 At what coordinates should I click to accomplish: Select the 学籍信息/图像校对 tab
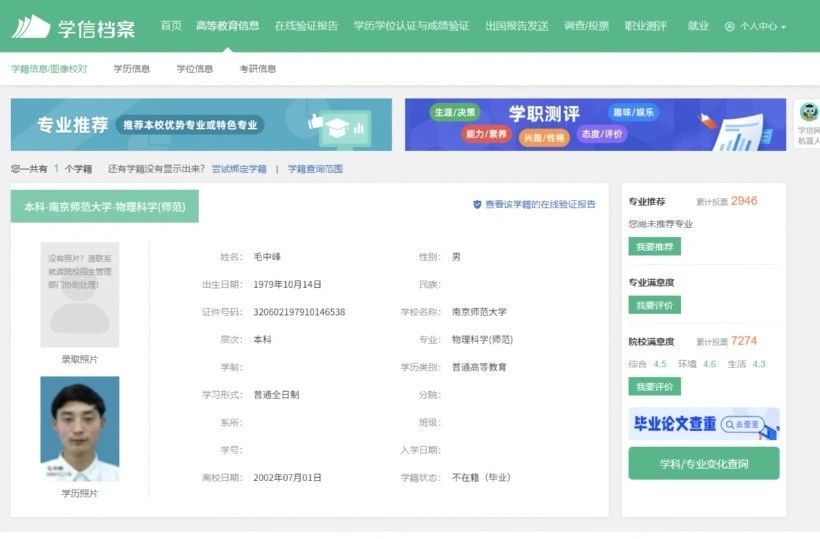pyautogui.click(x=49, y=68)
